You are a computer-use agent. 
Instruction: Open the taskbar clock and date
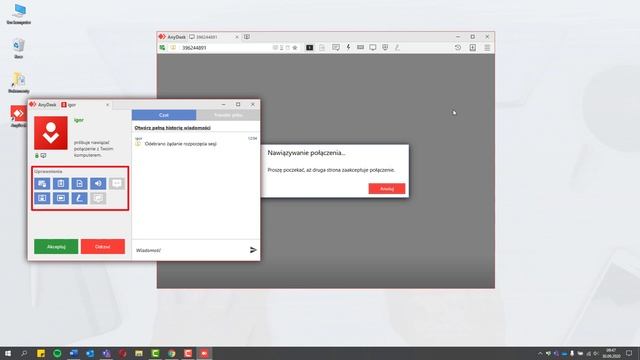pyautogui.click(x=611, y=353)
